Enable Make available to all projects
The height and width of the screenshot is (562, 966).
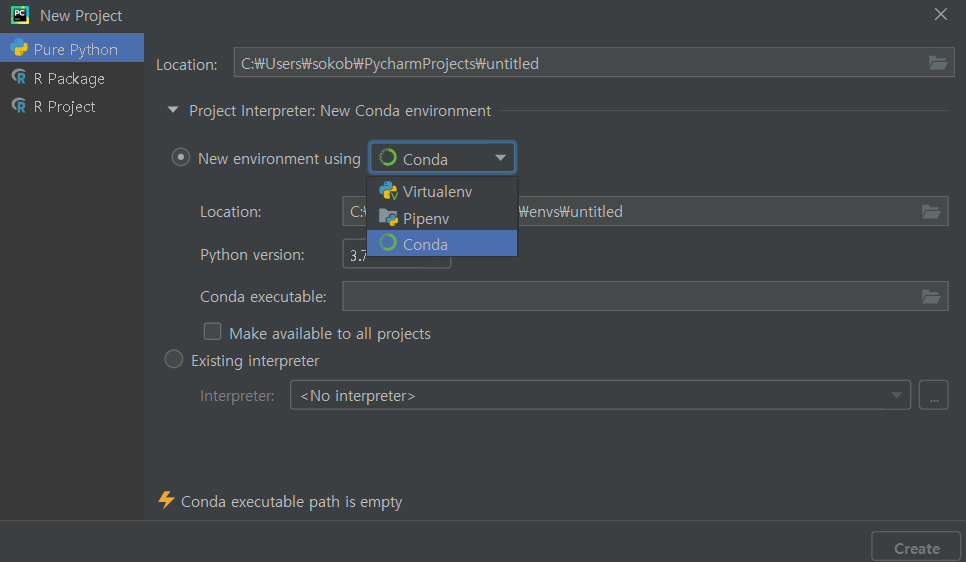[213, 332]
